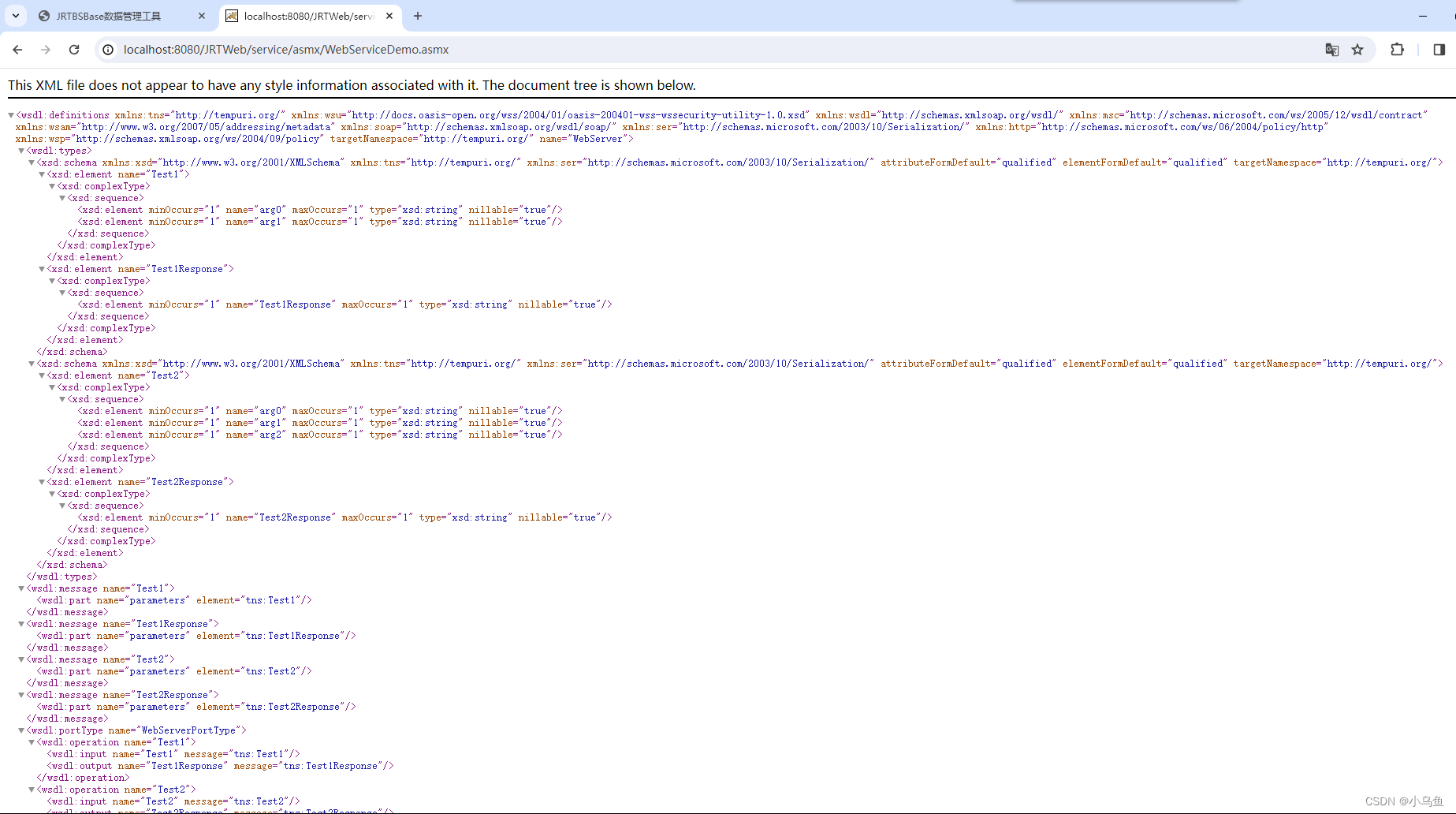This screenshot has width=1456, height=814.
Task: Click wsdl:output Test1Response message line
Action: [x=220, y=766]
